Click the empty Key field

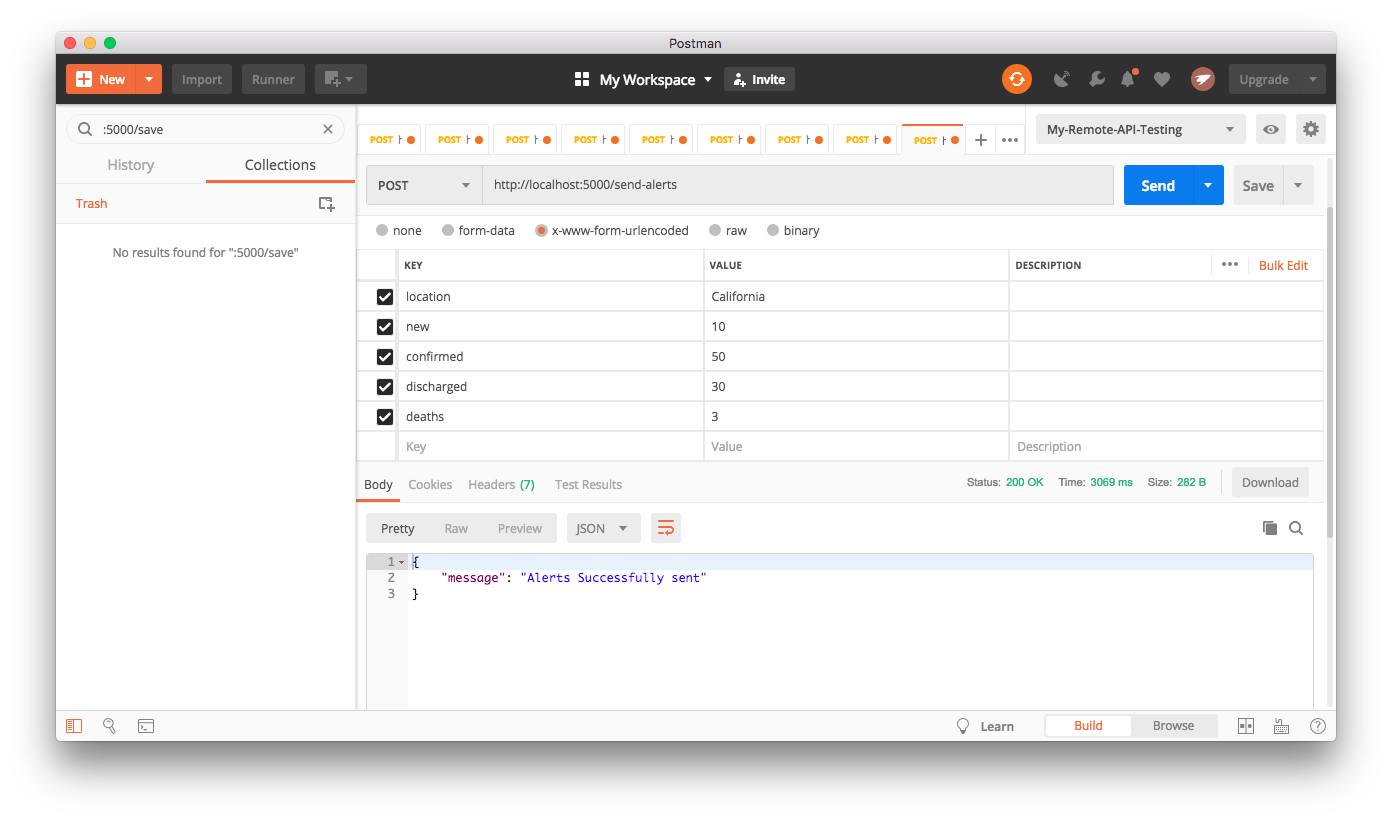553,447
